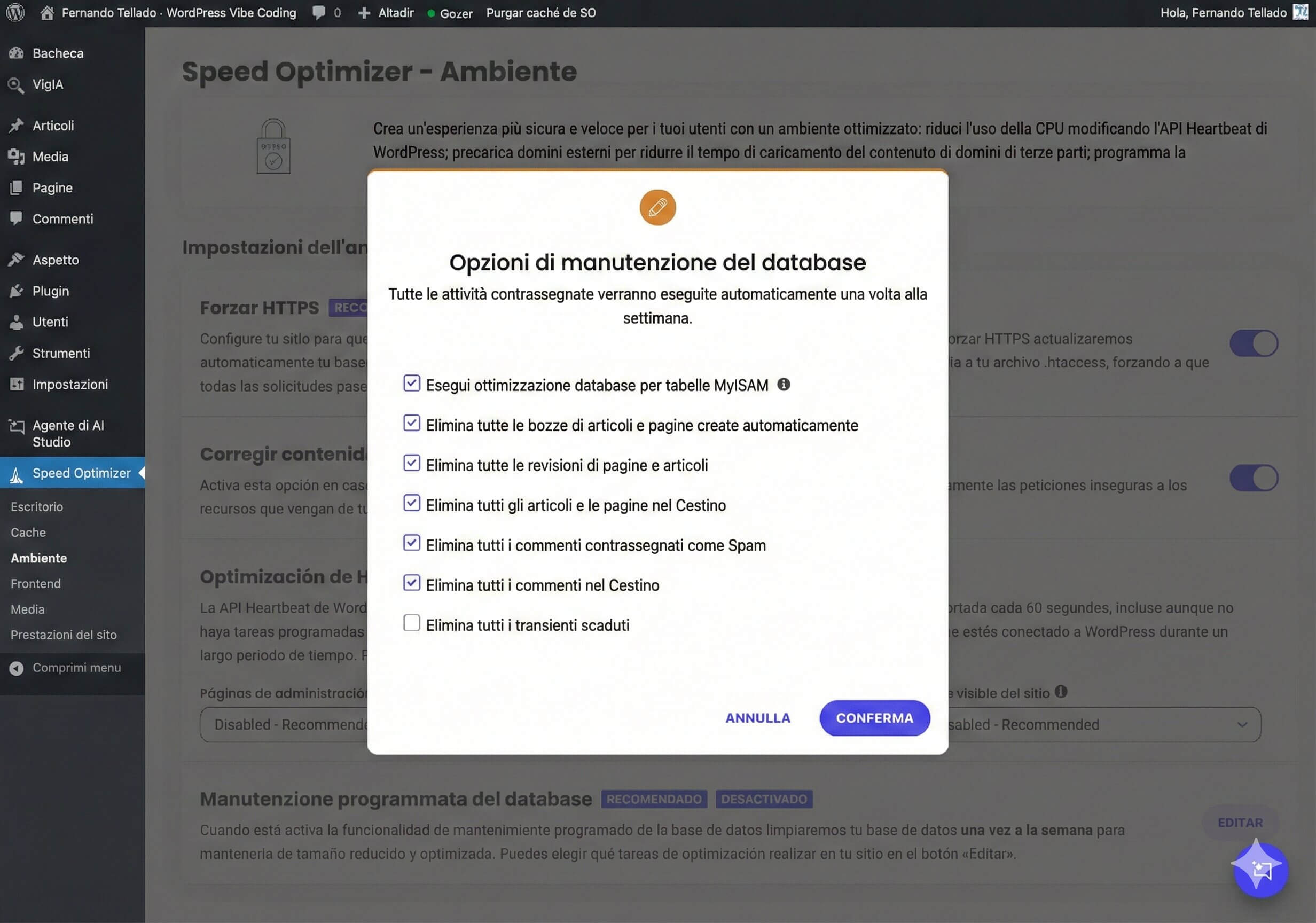Toggle off the Forzar HTTPS switch
This screenshot has width=1316, height=923.
tap(1254, 343)
